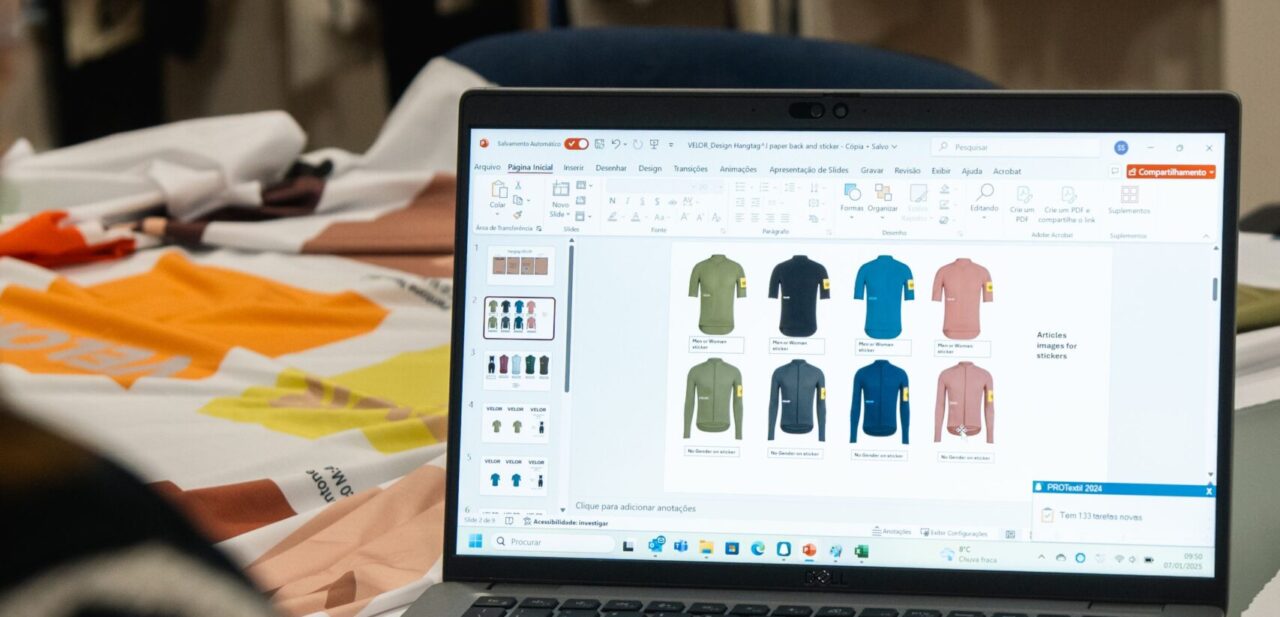This screenshot has width=1280, height=617.
Task: Collapse the ribbon with the chevron
Action: 1206,235
